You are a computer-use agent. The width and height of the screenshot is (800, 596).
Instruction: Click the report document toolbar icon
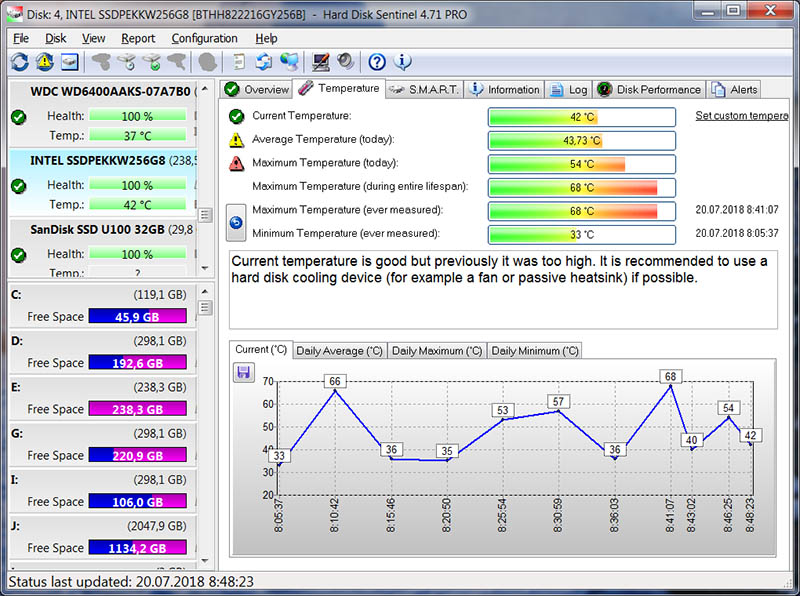239,62
